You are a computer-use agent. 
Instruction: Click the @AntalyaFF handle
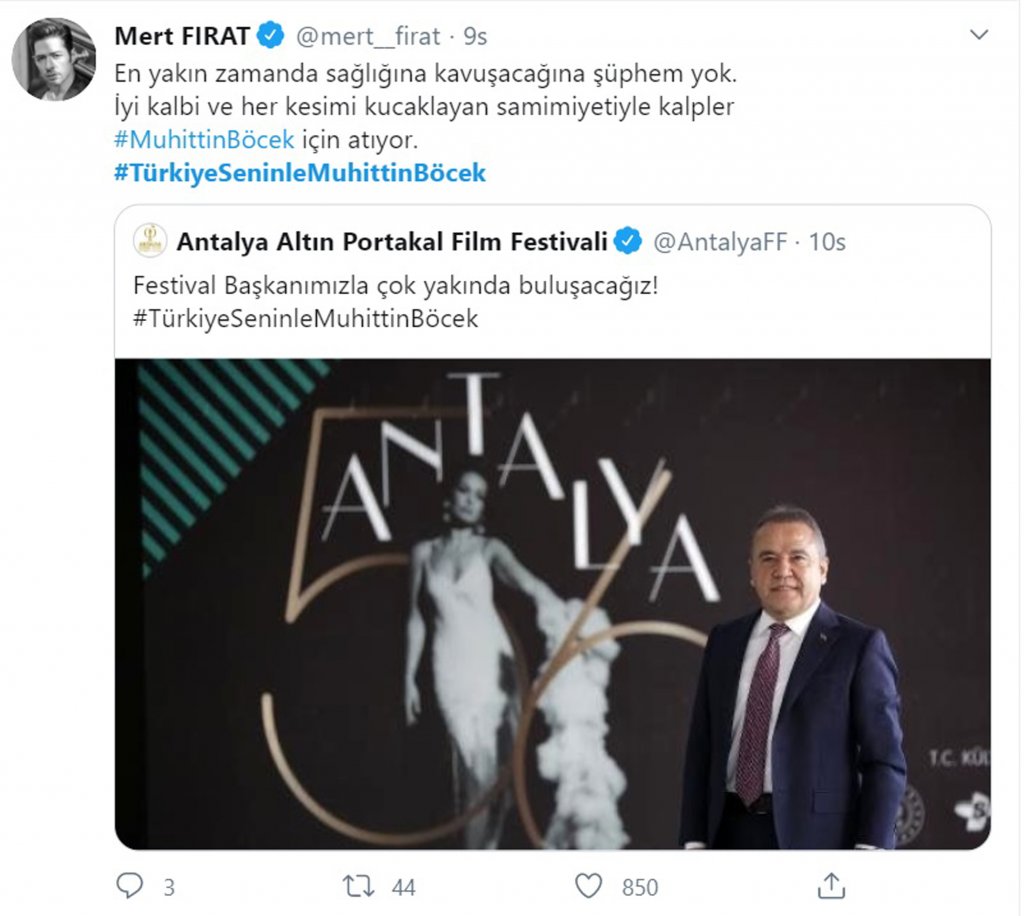tap(720, 241)
